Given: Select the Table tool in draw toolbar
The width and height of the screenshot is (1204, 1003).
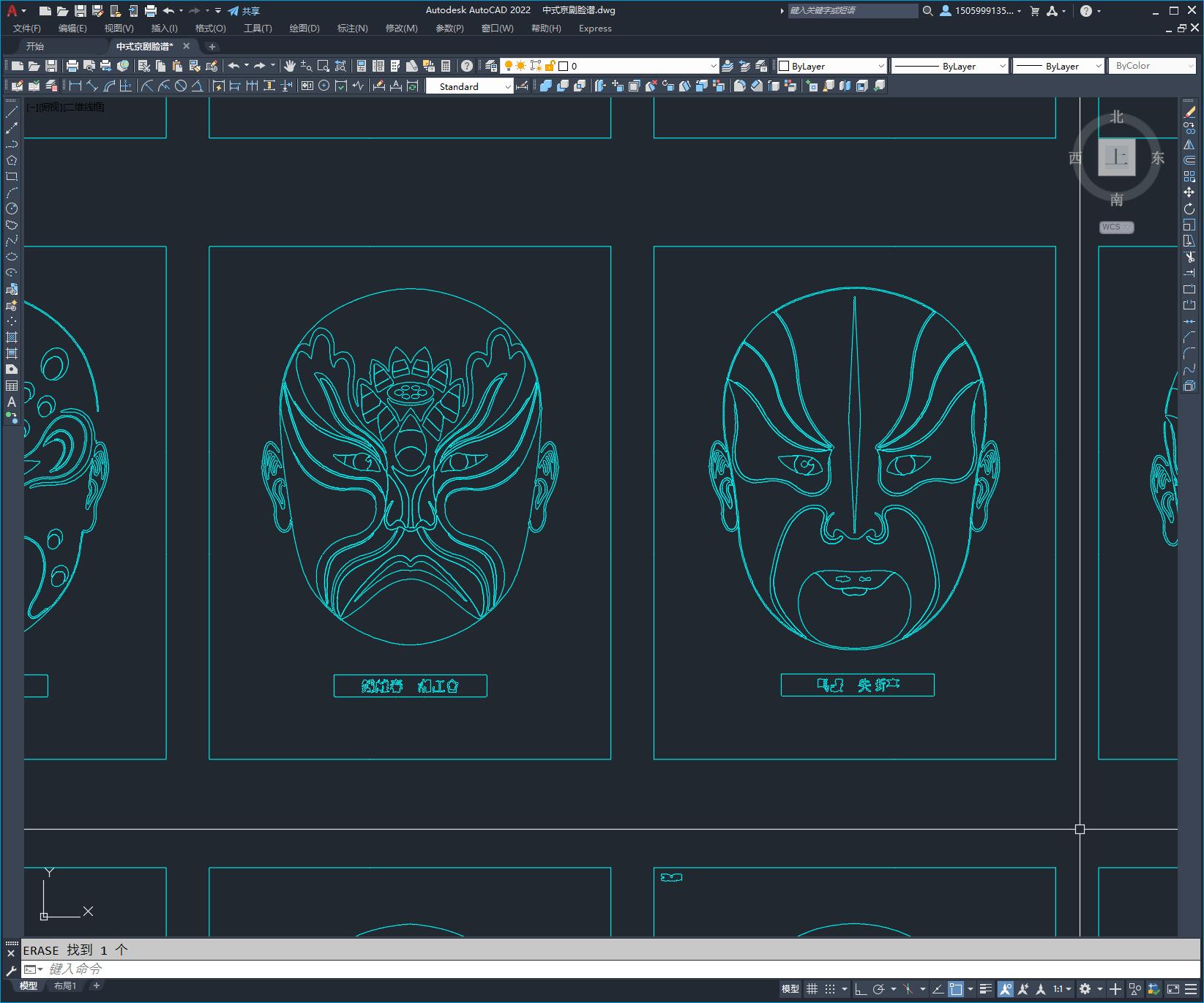Looking at the screenshot, I should [x=12, y=386].
